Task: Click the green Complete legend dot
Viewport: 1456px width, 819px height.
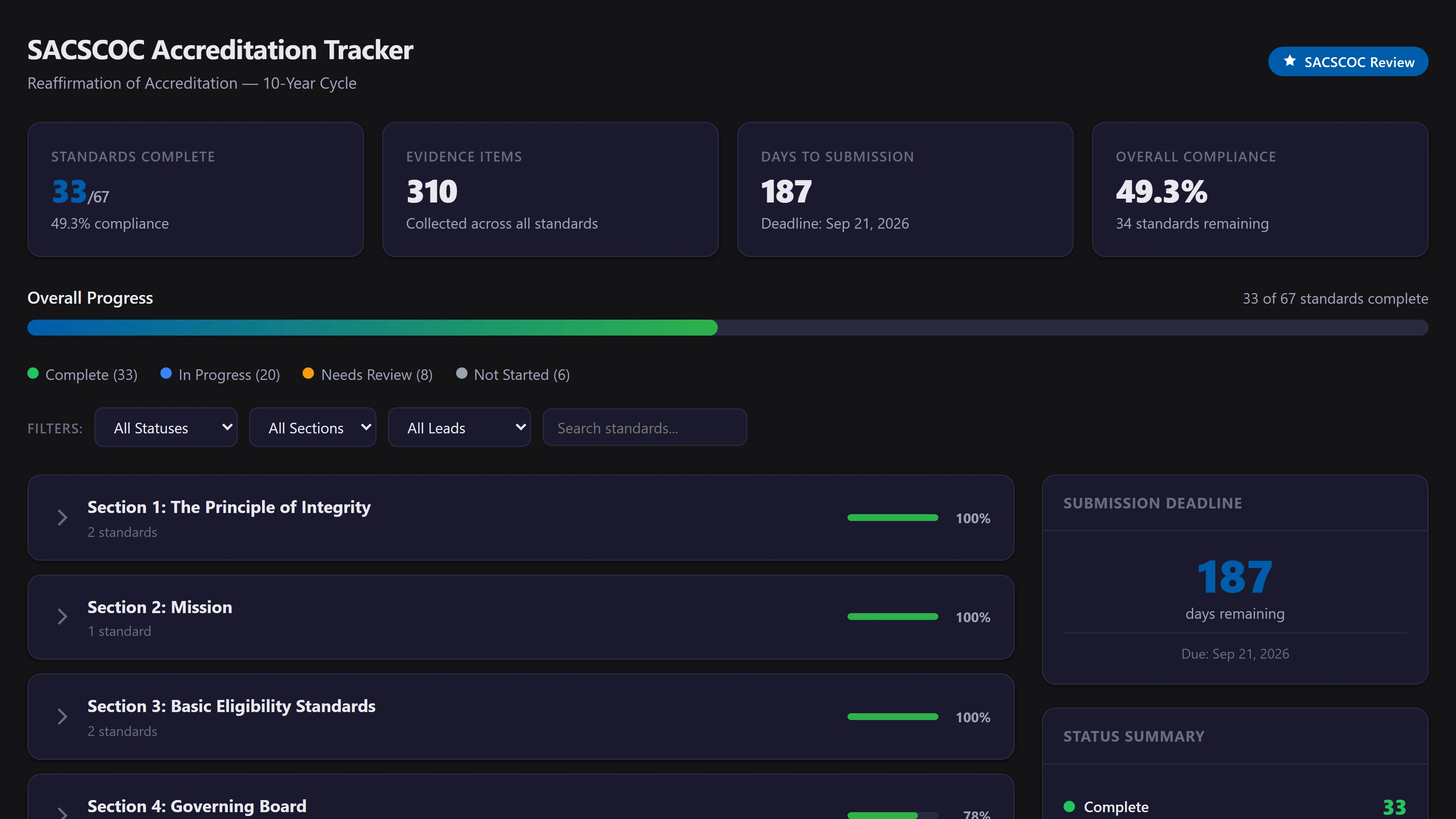Action: point(33,373)
